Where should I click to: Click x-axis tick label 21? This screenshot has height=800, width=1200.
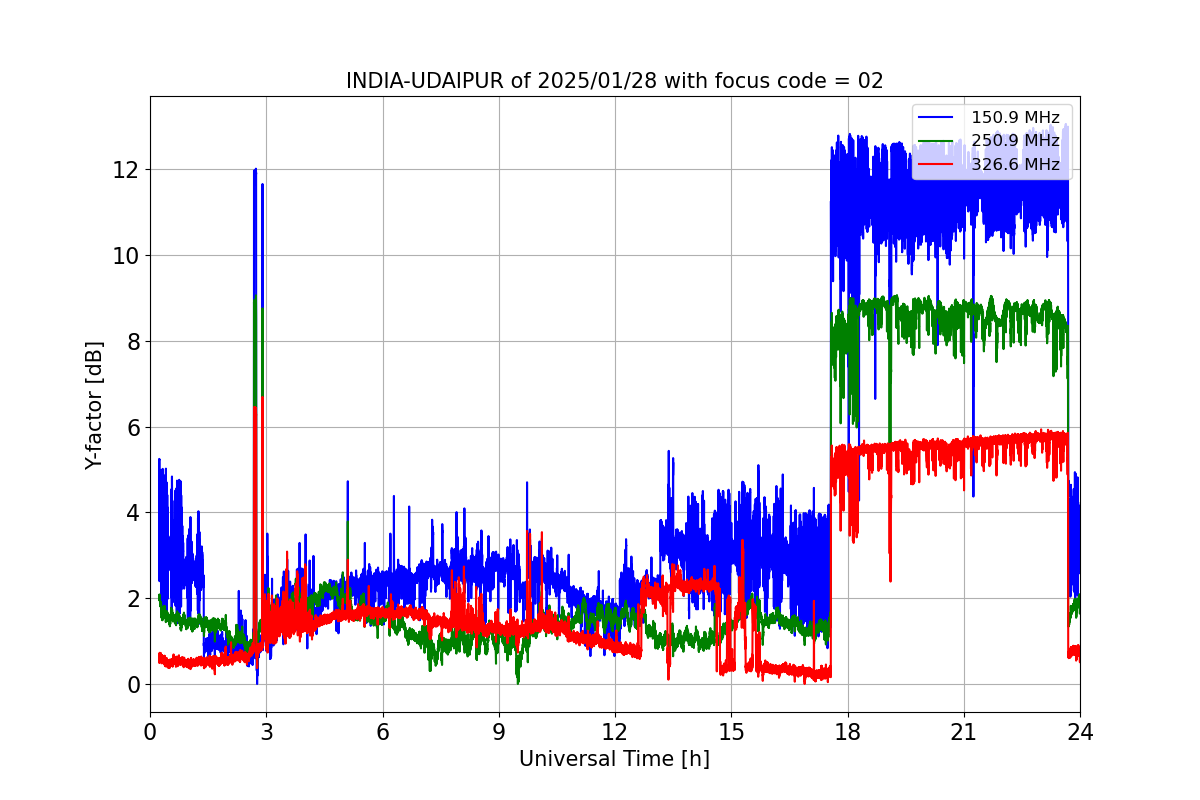[x=964, y=732]
